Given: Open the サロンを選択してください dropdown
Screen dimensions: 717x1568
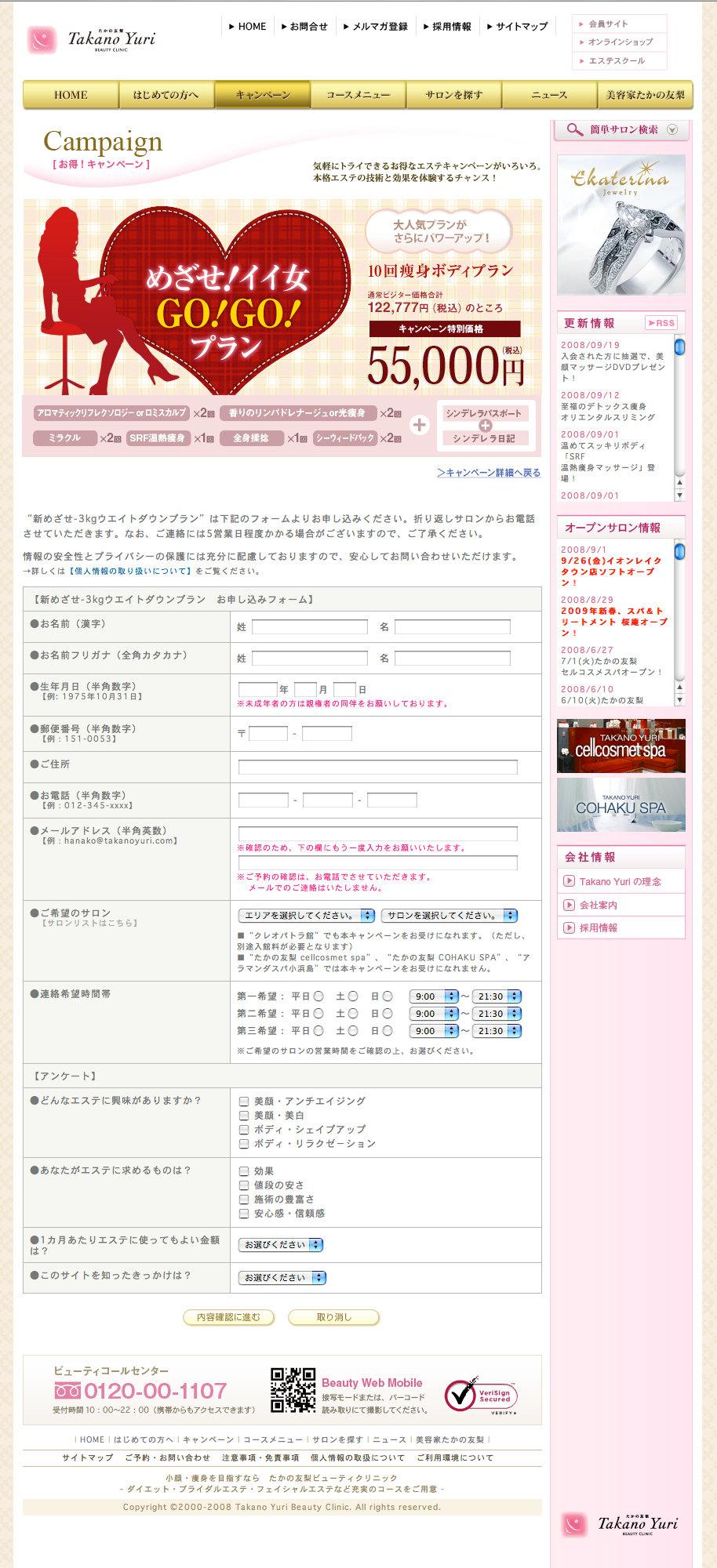Looking at the screenshot, I should coord(449,916).
